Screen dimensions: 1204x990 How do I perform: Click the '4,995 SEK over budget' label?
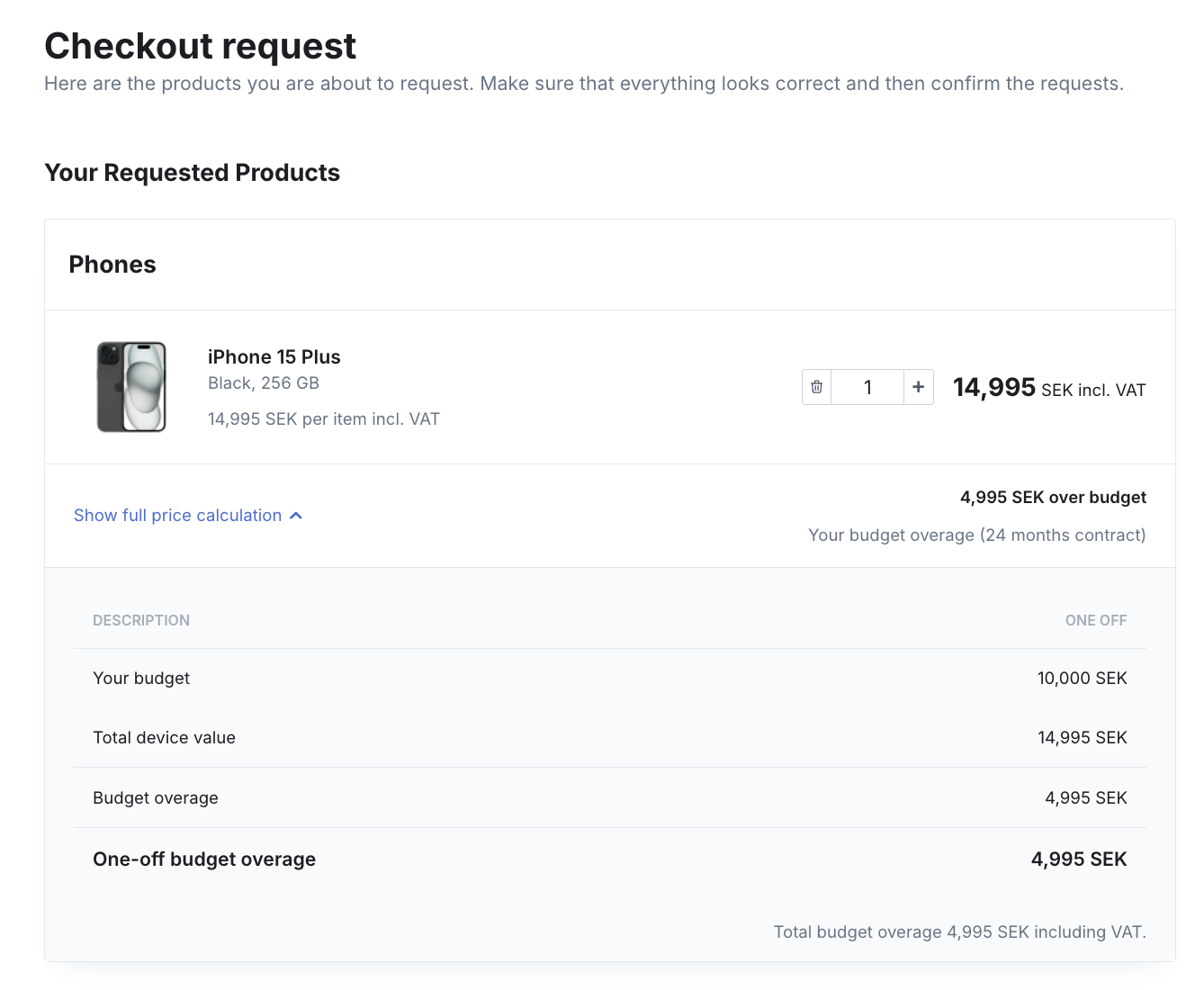pyautogui.click(x=1053, y=498)
